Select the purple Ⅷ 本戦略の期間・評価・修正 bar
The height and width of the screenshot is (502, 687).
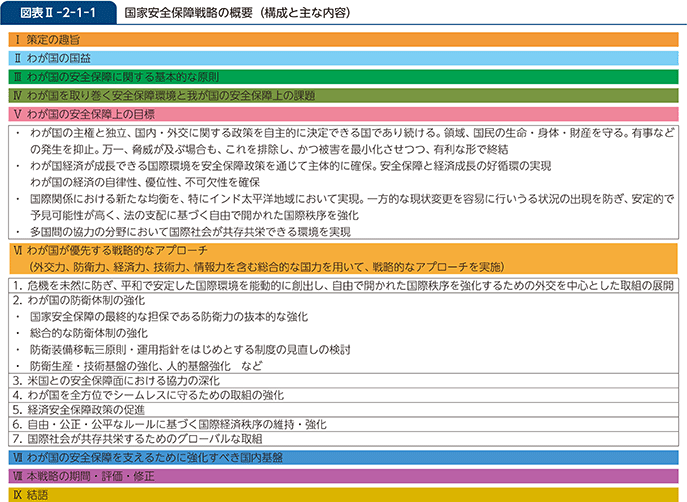coord(343,476)
